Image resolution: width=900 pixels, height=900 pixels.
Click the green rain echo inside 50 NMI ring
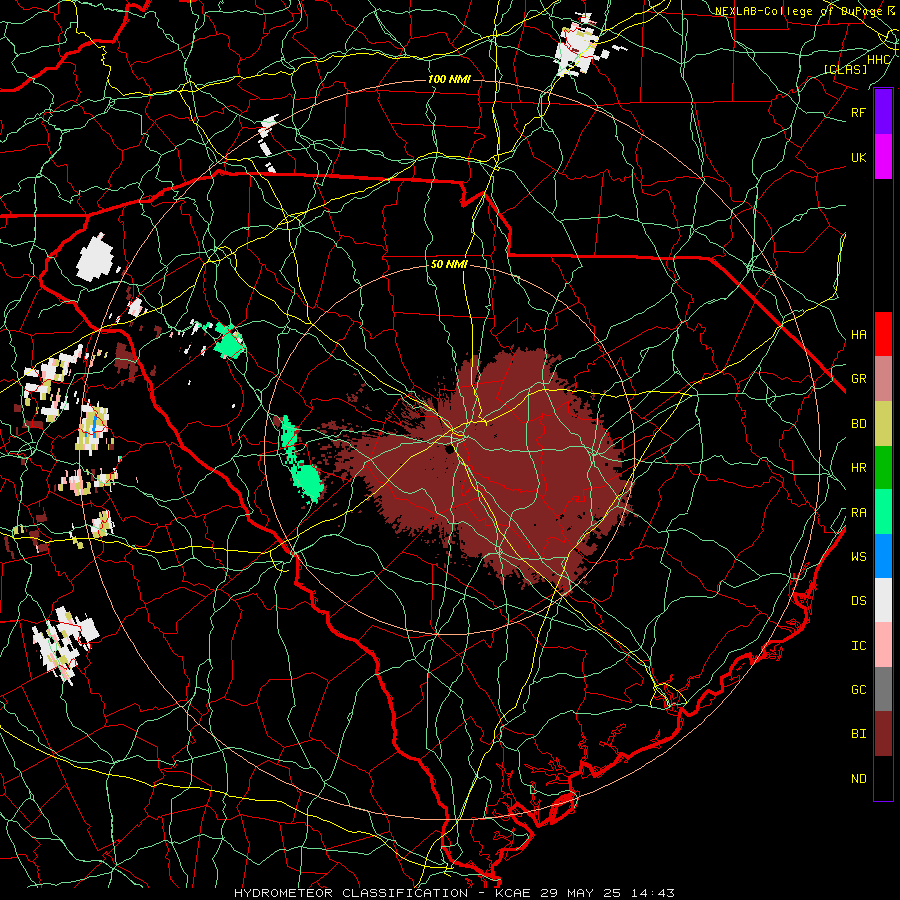(300, 460)
